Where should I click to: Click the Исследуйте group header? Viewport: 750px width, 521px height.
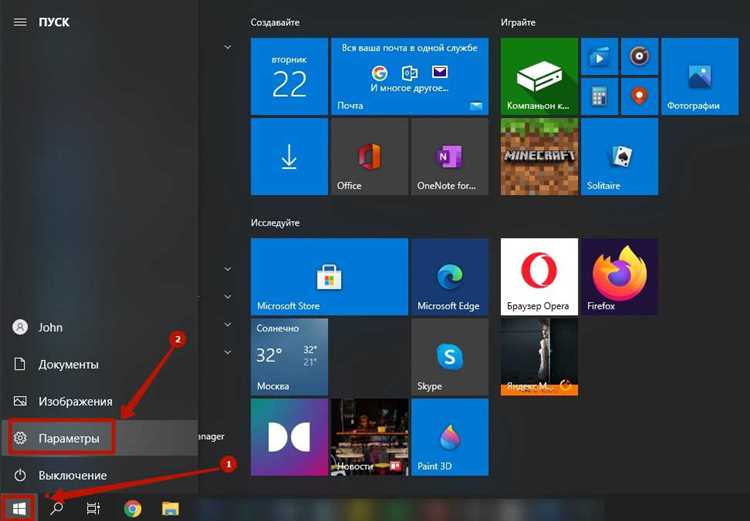(x=275, y=222)
